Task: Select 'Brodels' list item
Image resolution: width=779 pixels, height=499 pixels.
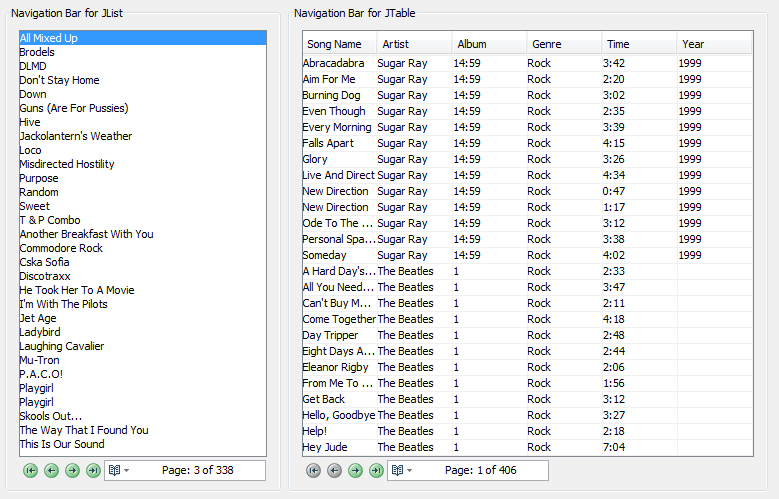Action: click(x=143, y=52)
